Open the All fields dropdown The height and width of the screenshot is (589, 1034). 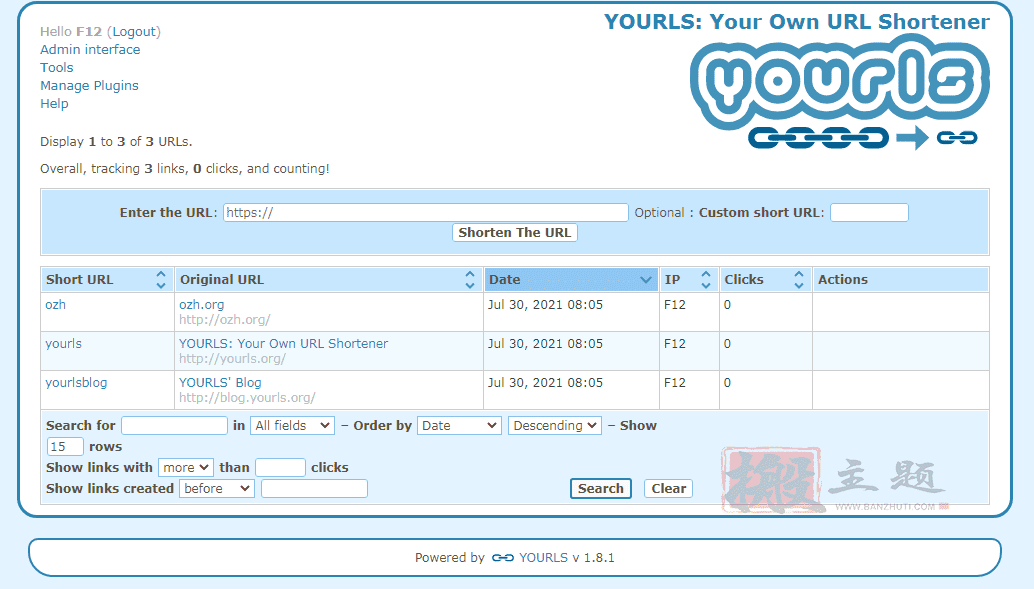pos(292,425)
